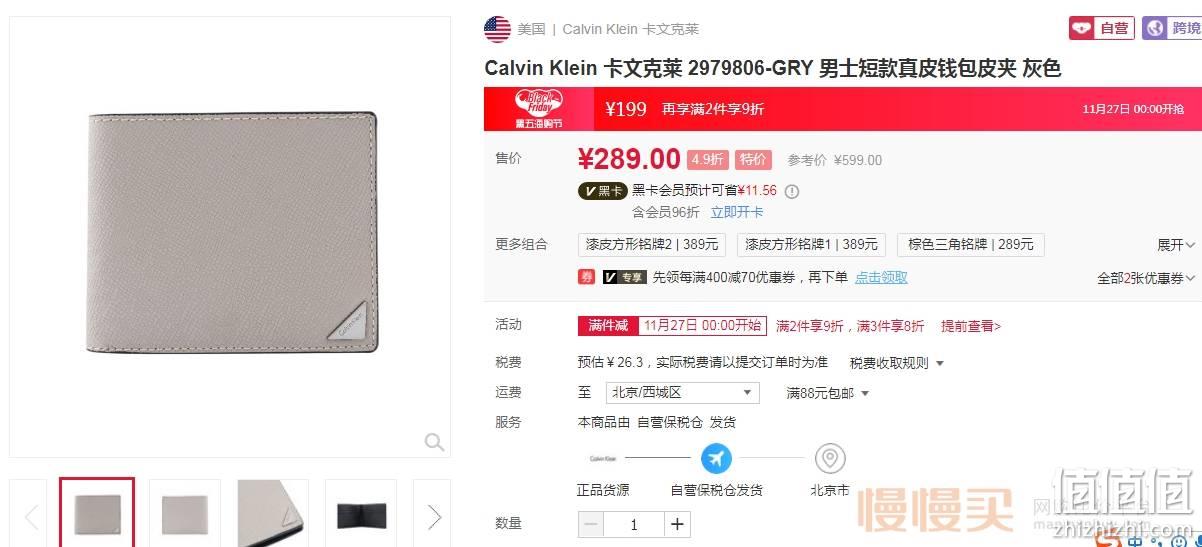Viewport: 1202px width, 547px height.
Task: Open the 北京/西城区 delivery region dropdown
Action: pyautogui.click(x=682, y=393)
